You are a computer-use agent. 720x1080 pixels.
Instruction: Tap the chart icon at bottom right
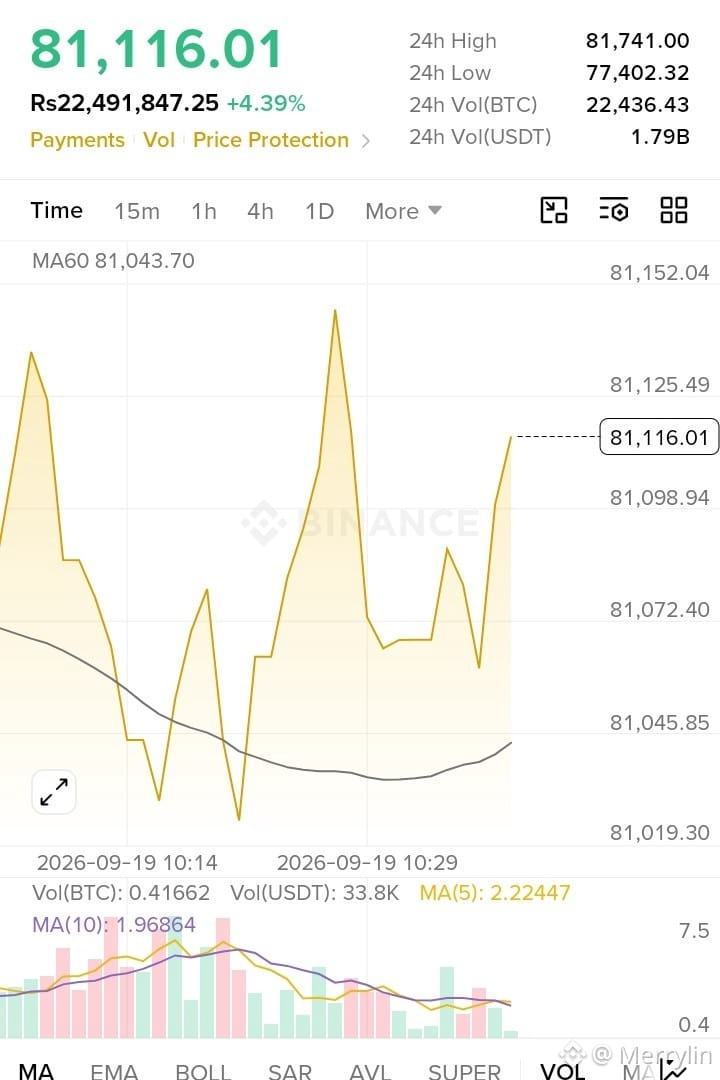pyautogui.click(x=672, y=1068)
